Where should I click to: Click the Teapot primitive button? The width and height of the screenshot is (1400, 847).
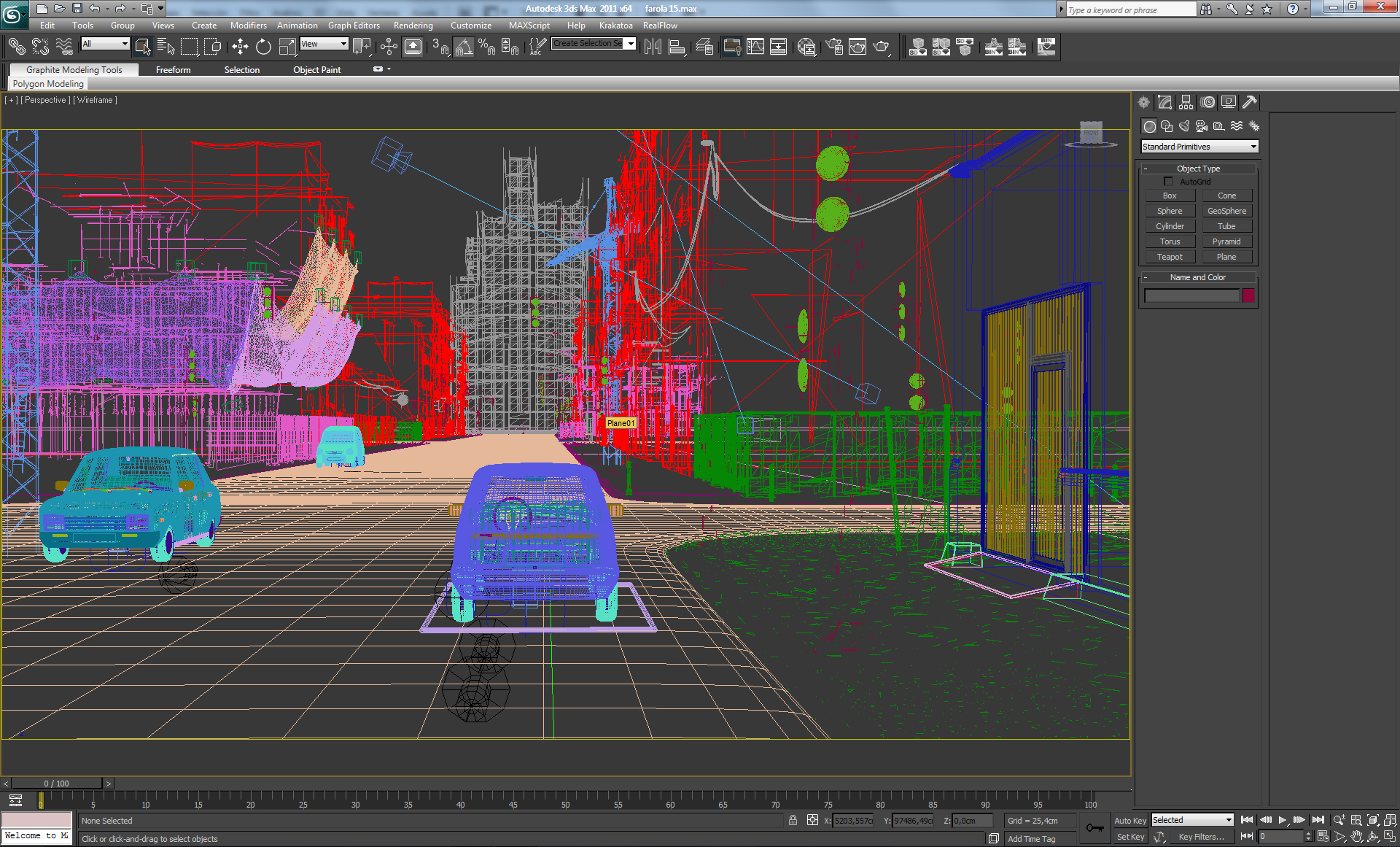(1170, 257)
